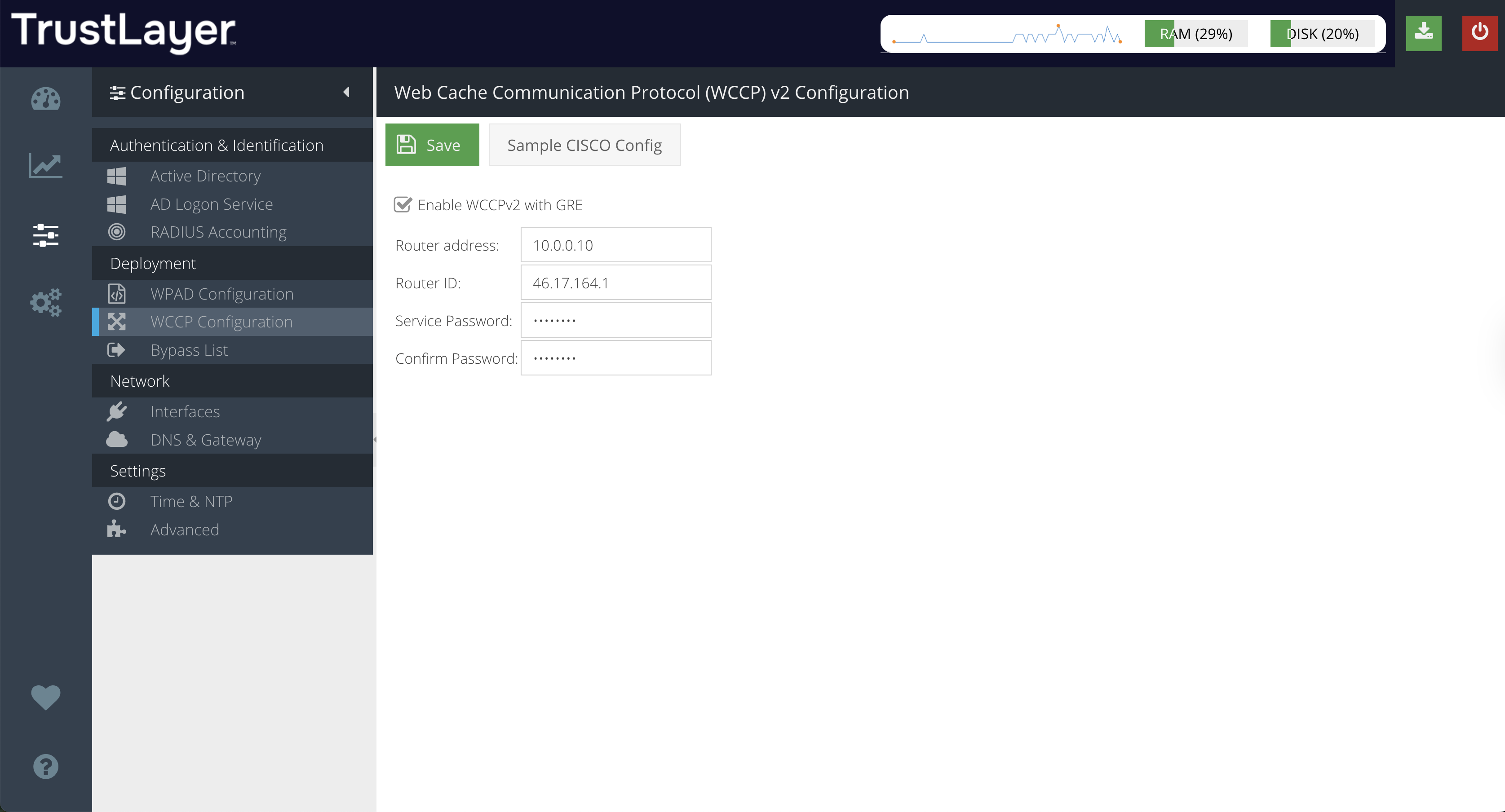Viewport: 1505px width, 812px height.
Task: Click the panel splitter collapse handle
Action: click(375, 439)
